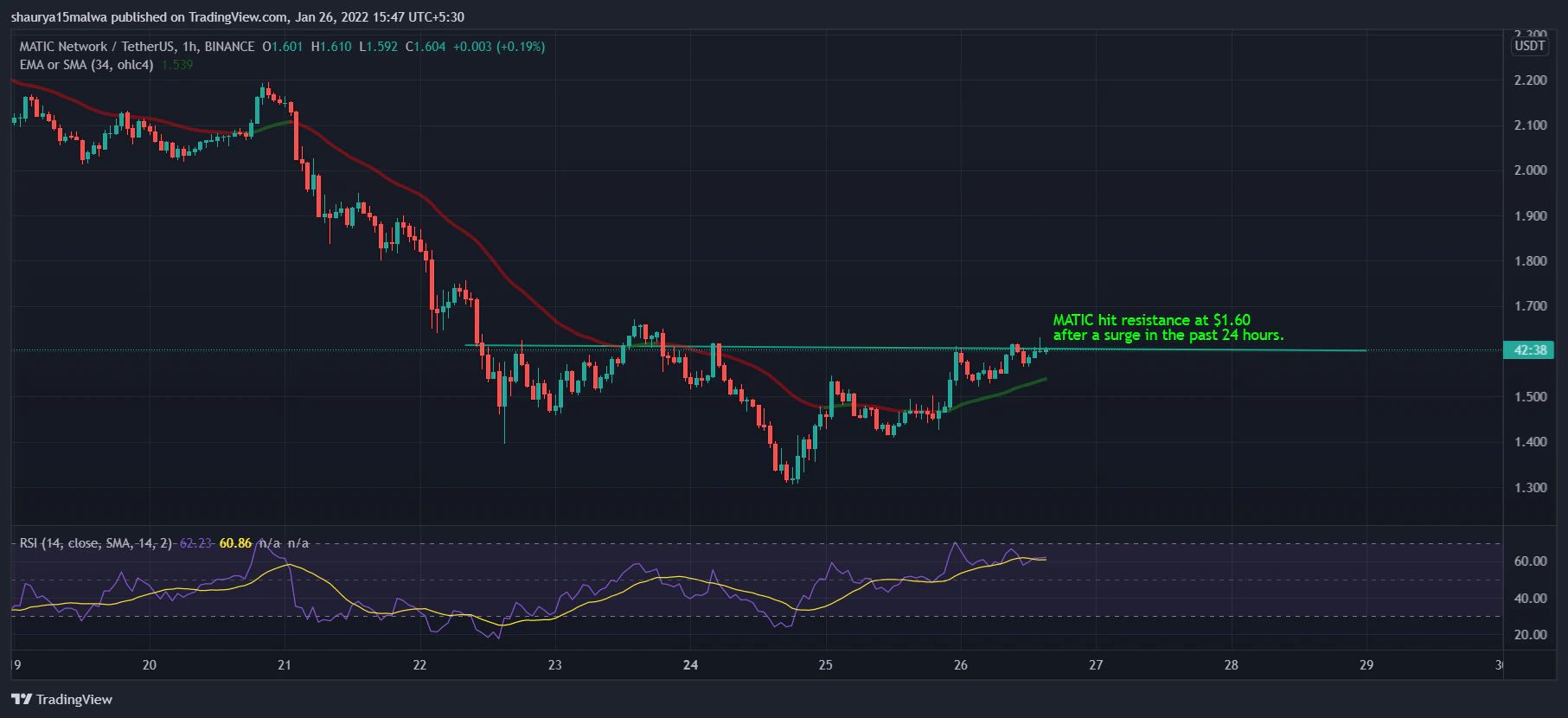Click the TradingView logo at bottom
Image resolution: width=1568 pixels, height=718 pixels.
tap(62, 699)
